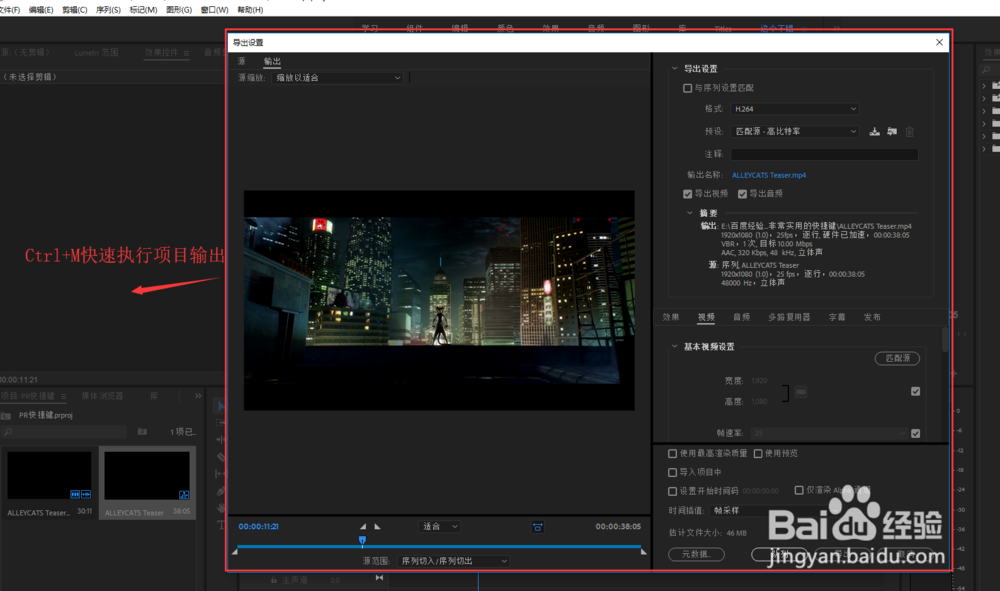Open the effect controls panel menu icon
The height and width of the screenshot is (591, 1000).
point(186,53)
